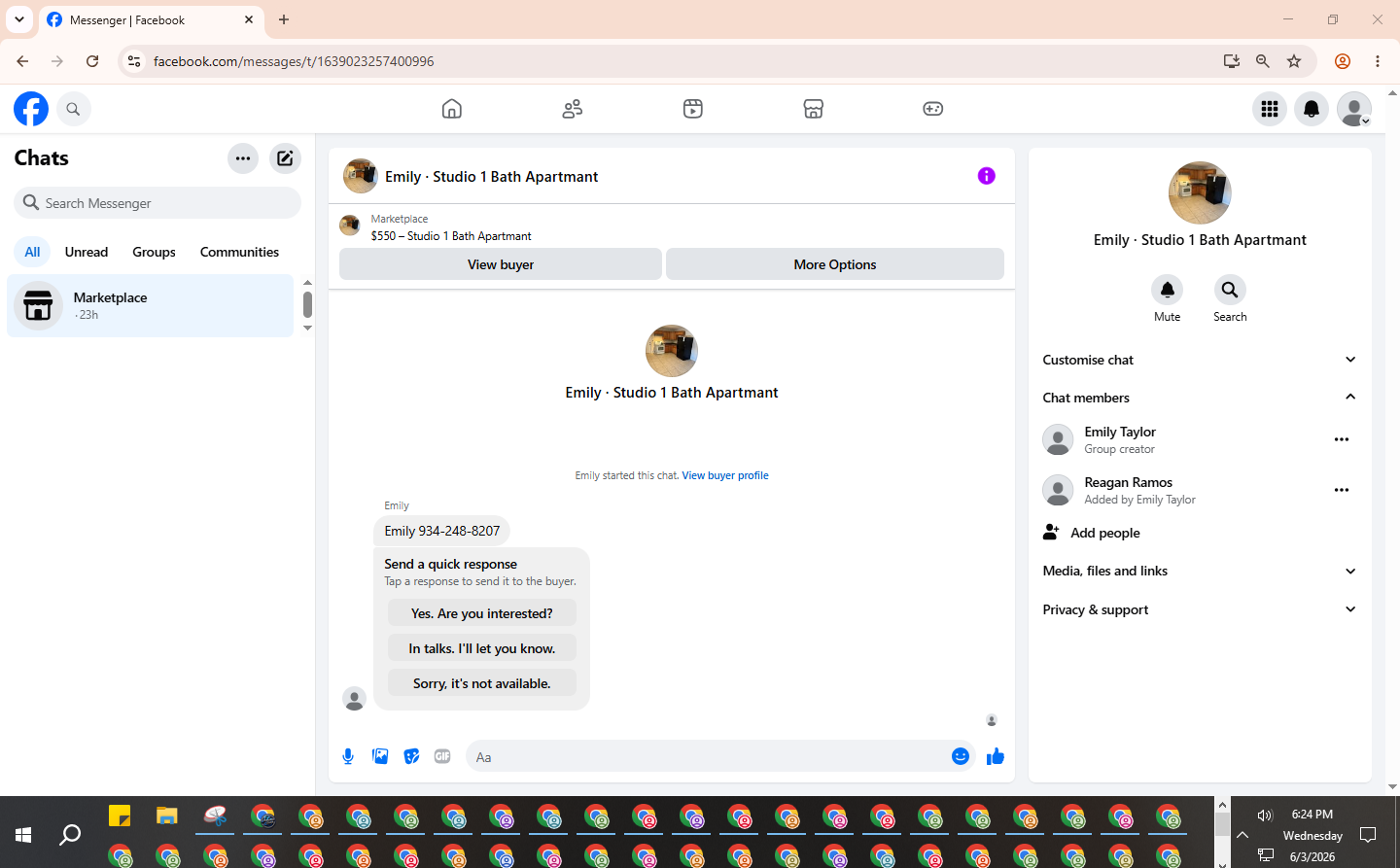Open the Friends icon in top navigation

pyautogui.click(x=573, y=109)
